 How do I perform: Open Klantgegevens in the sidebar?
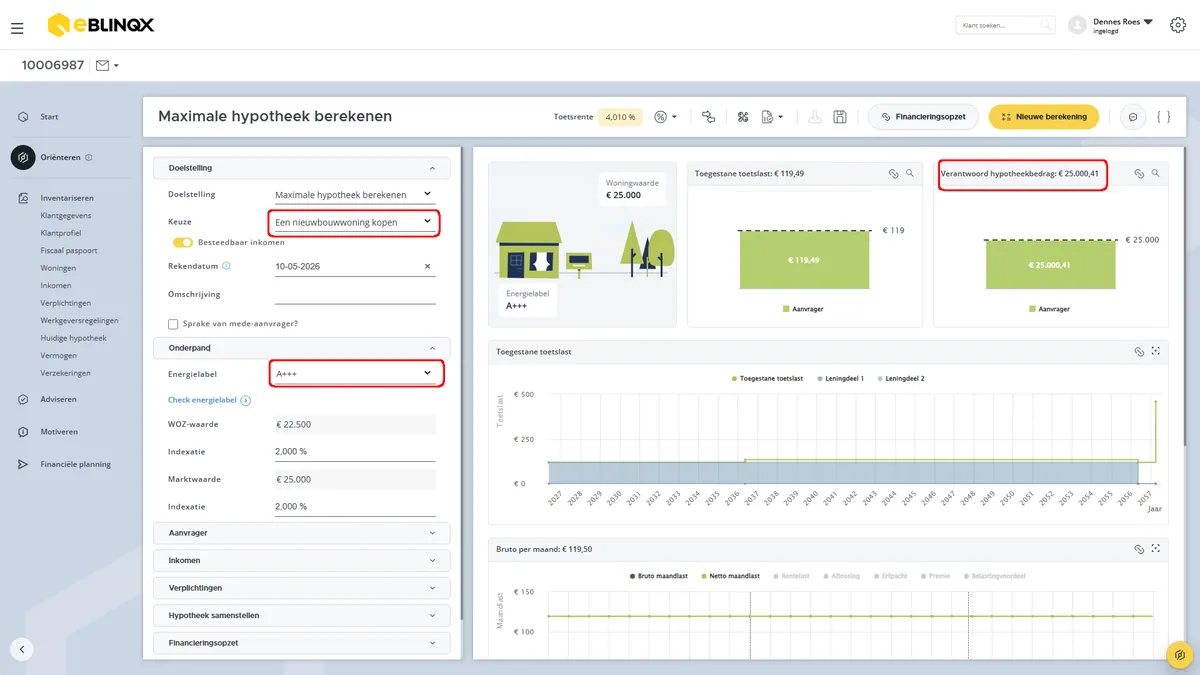tap(66, 215)
